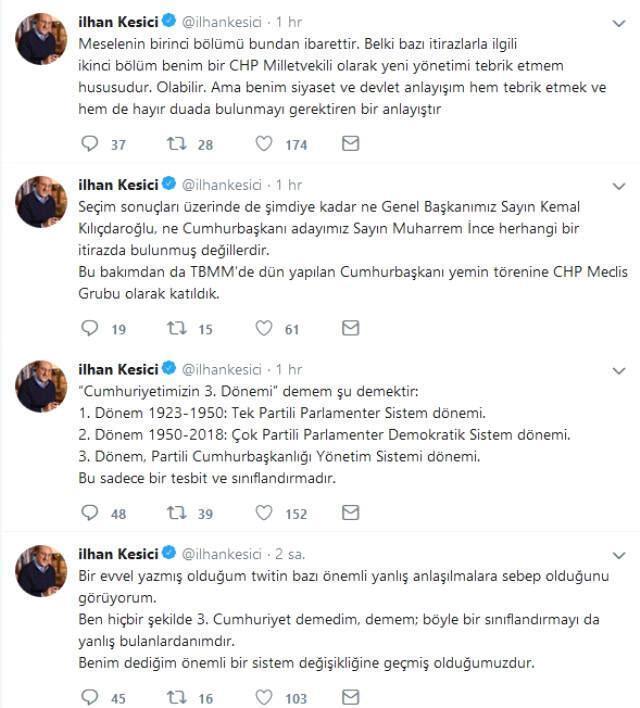This screenshot has width=640, height=708.
Task: Click envelope icon beside the 103 likes count
Action: (350, 696)
